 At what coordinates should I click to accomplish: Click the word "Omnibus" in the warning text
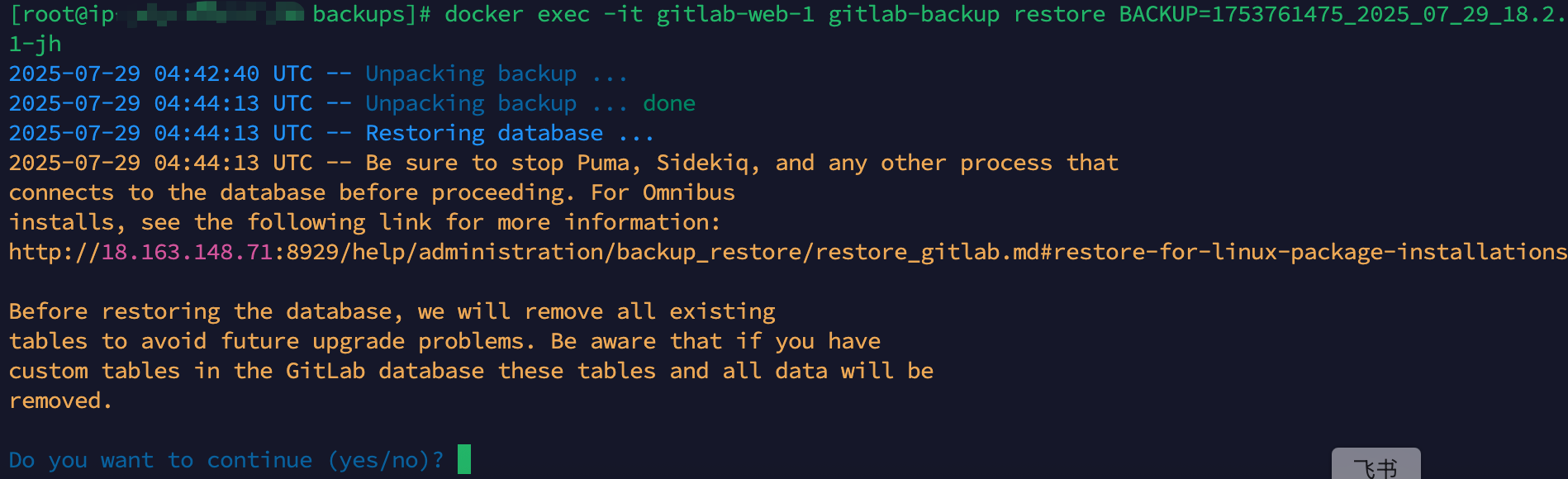coord(689,192)
